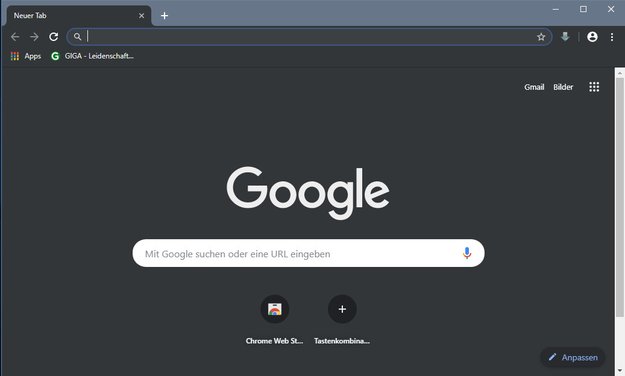Go forward with the forward arrow

point(34,37)
